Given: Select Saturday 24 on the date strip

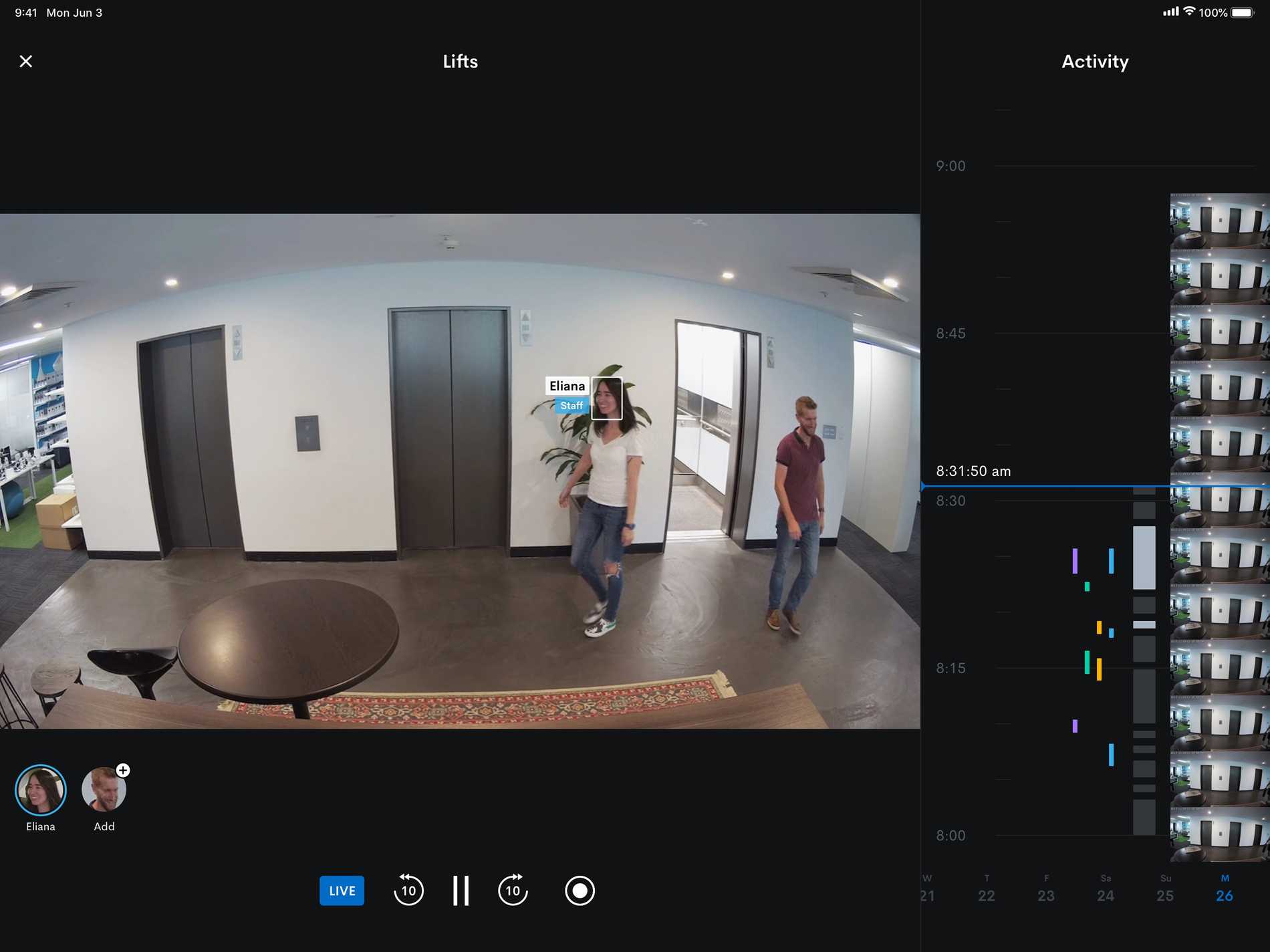Looking at the screenshot, I should click(x=1106, y=889).
